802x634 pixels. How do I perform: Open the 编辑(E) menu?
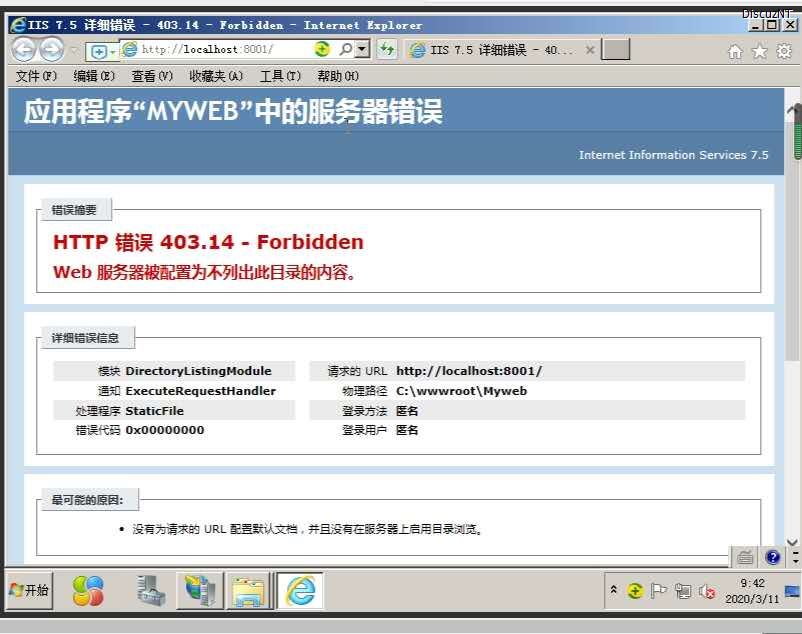[94, 76]
